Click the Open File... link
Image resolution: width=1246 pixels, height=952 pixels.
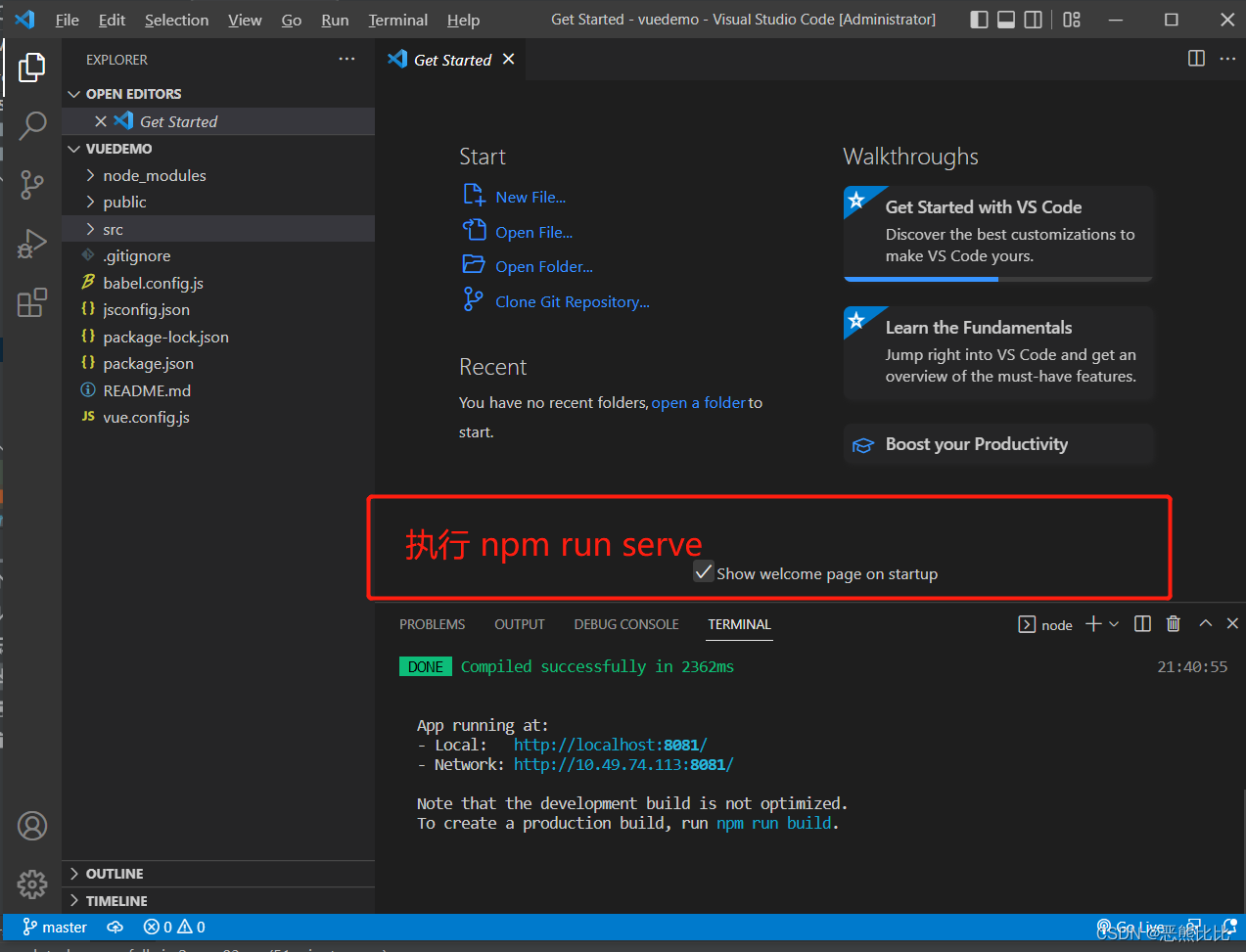(533, 233)
